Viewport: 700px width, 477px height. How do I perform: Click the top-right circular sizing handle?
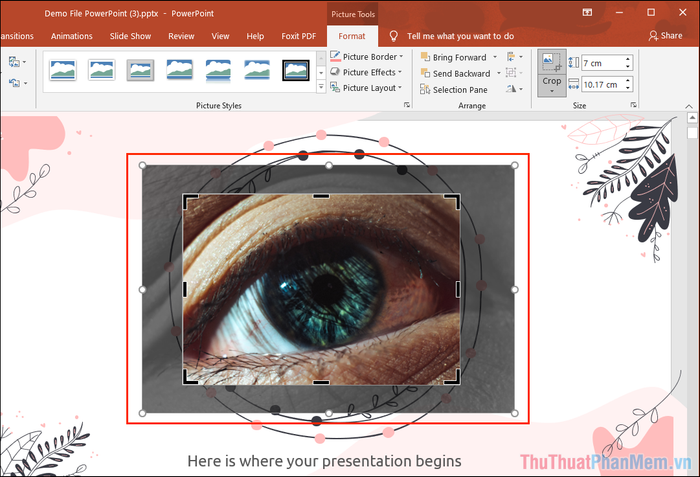coord(514,165)
